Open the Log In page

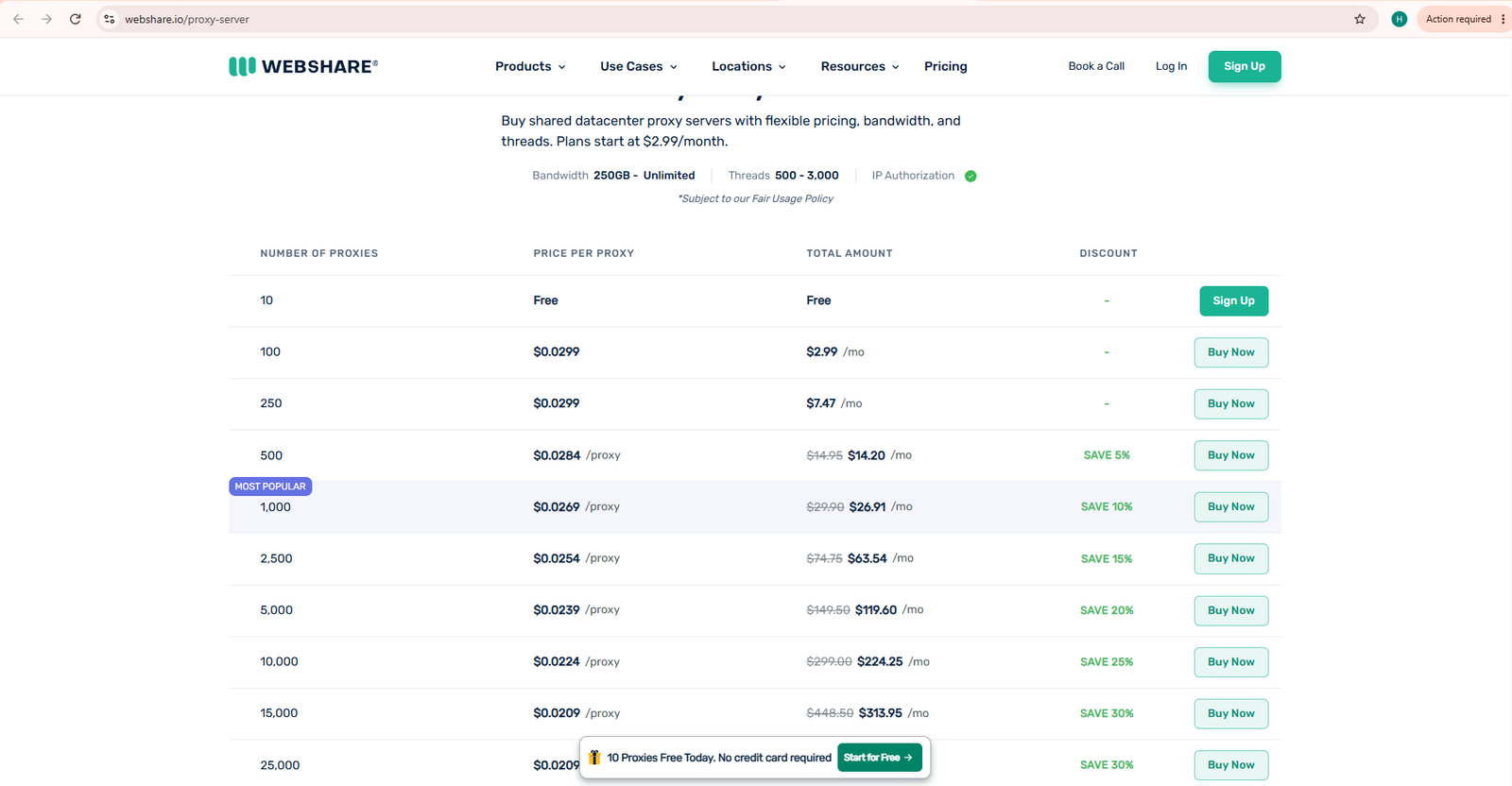(x=1171, y=66)
